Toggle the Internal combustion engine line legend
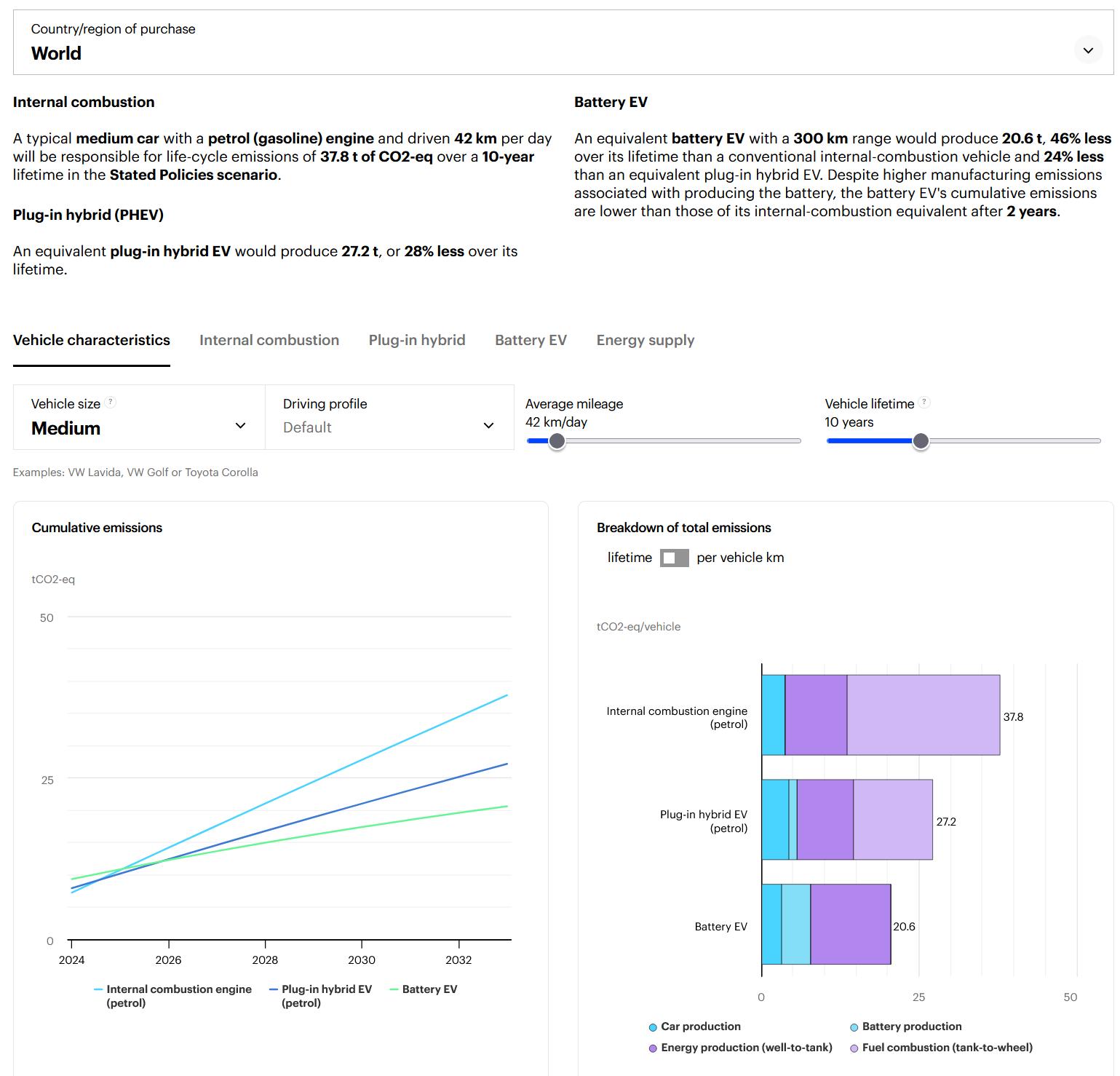The image size is (1120, 1076). coord(172,995)
